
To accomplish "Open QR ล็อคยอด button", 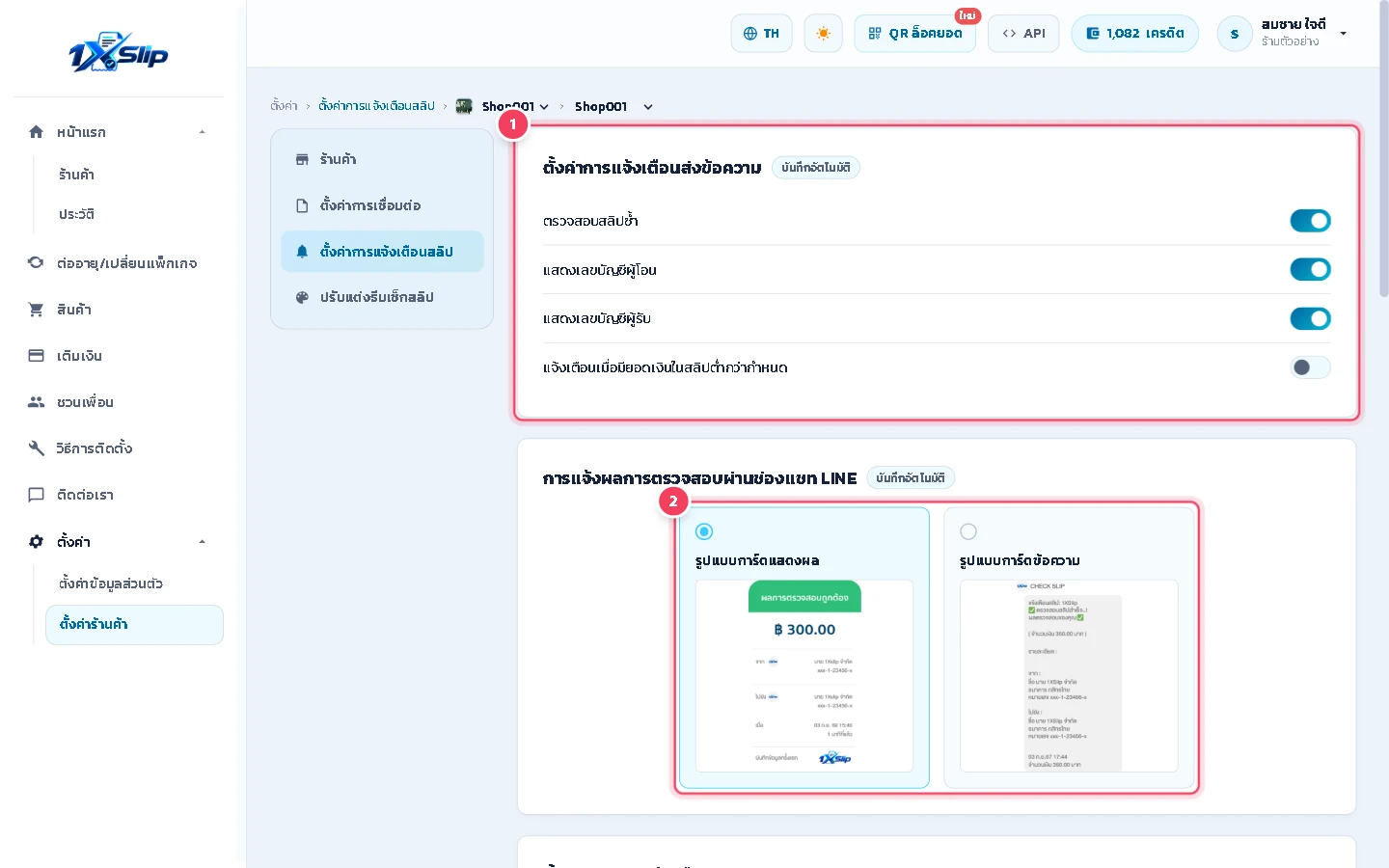I will click(x=914, y=34).
